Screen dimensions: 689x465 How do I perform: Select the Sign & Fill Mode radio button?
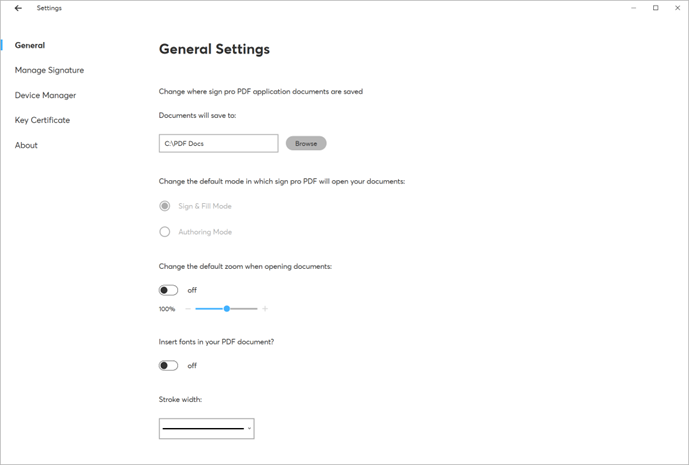click(165, 206)
